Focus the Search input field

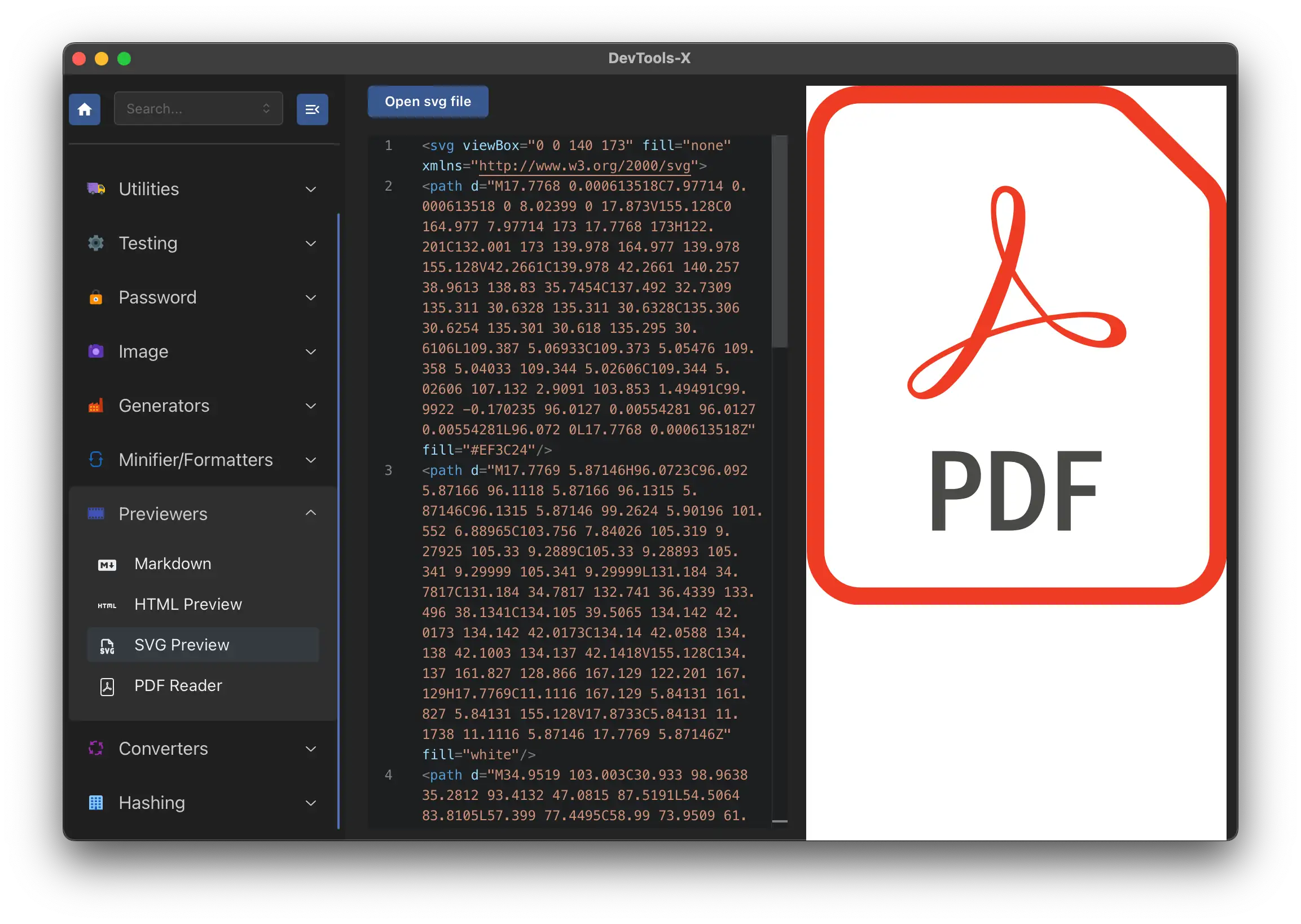(x=198, y=108)
